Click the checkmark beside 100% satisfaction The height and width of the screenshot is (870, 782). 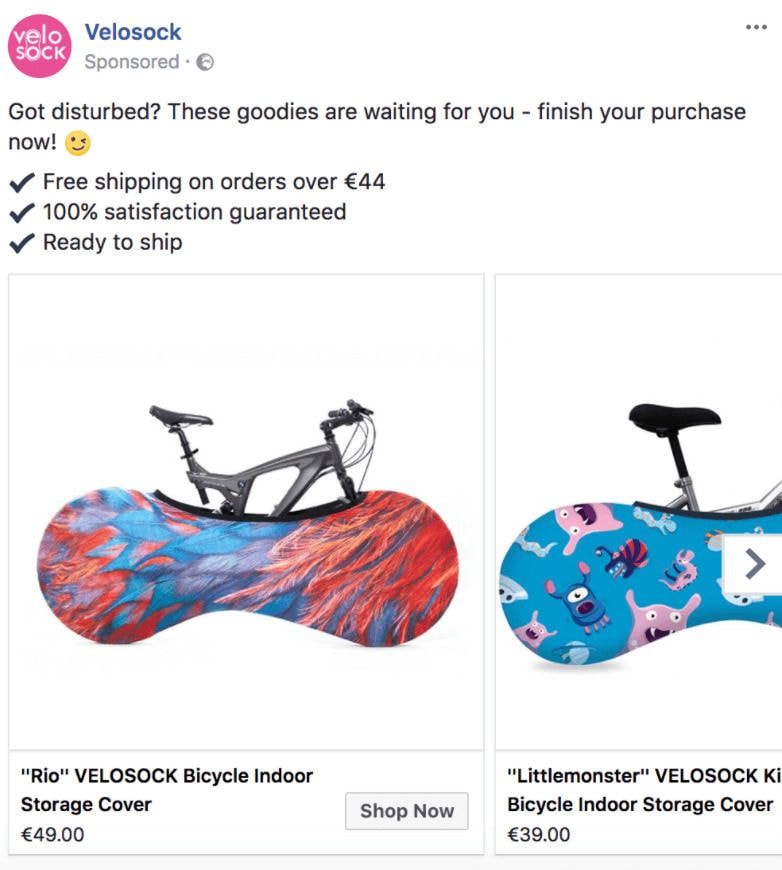coord(22,212)
